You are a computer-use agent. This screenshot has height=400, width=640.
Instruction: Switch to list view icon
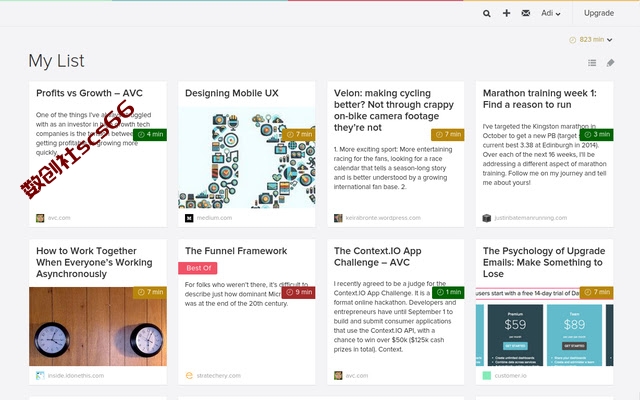click(x=592, y=63)
